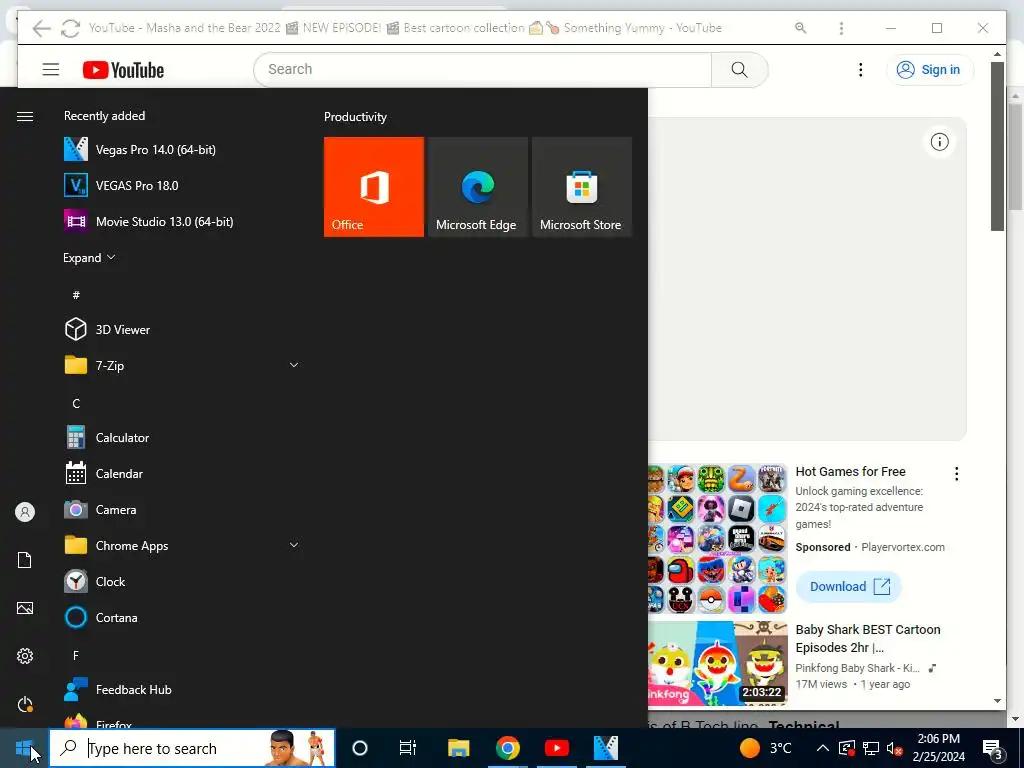Viewport: 1024px width, 768px height.
Task: Show hidden system tray icons
Action: click(823, 748)
